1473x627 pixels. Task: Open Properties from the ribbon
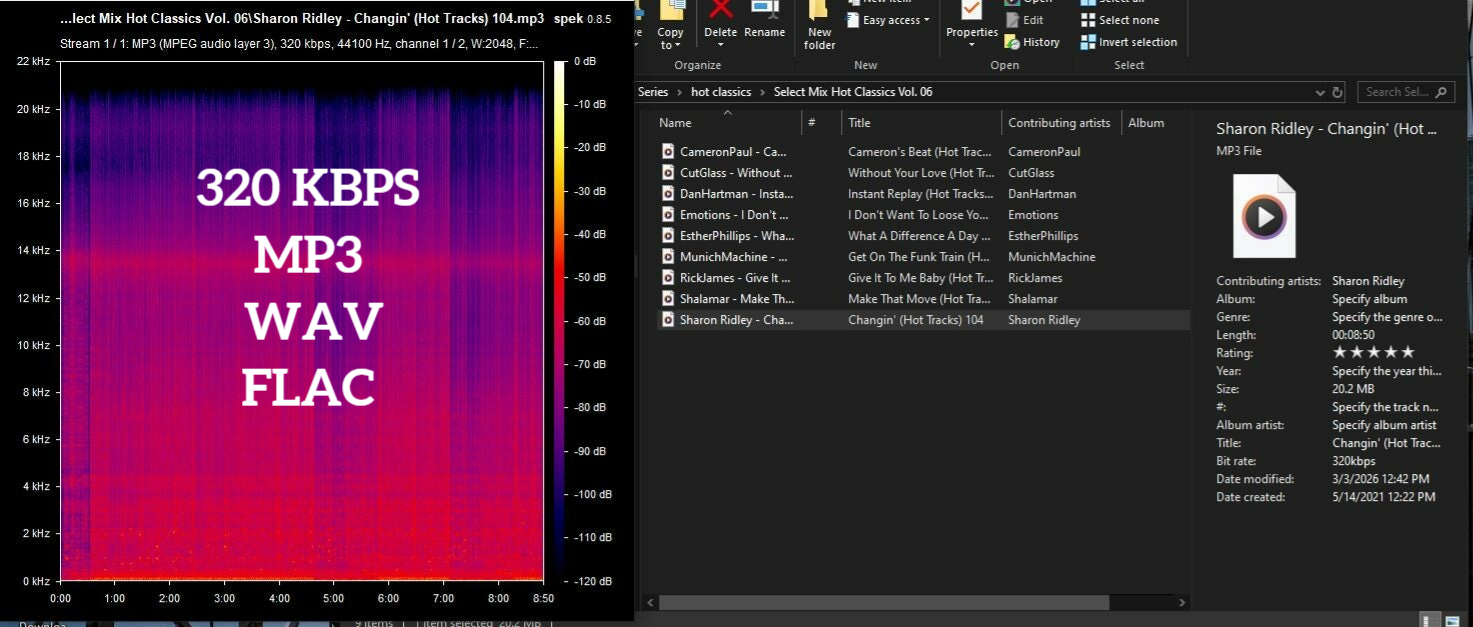[972, 20]
